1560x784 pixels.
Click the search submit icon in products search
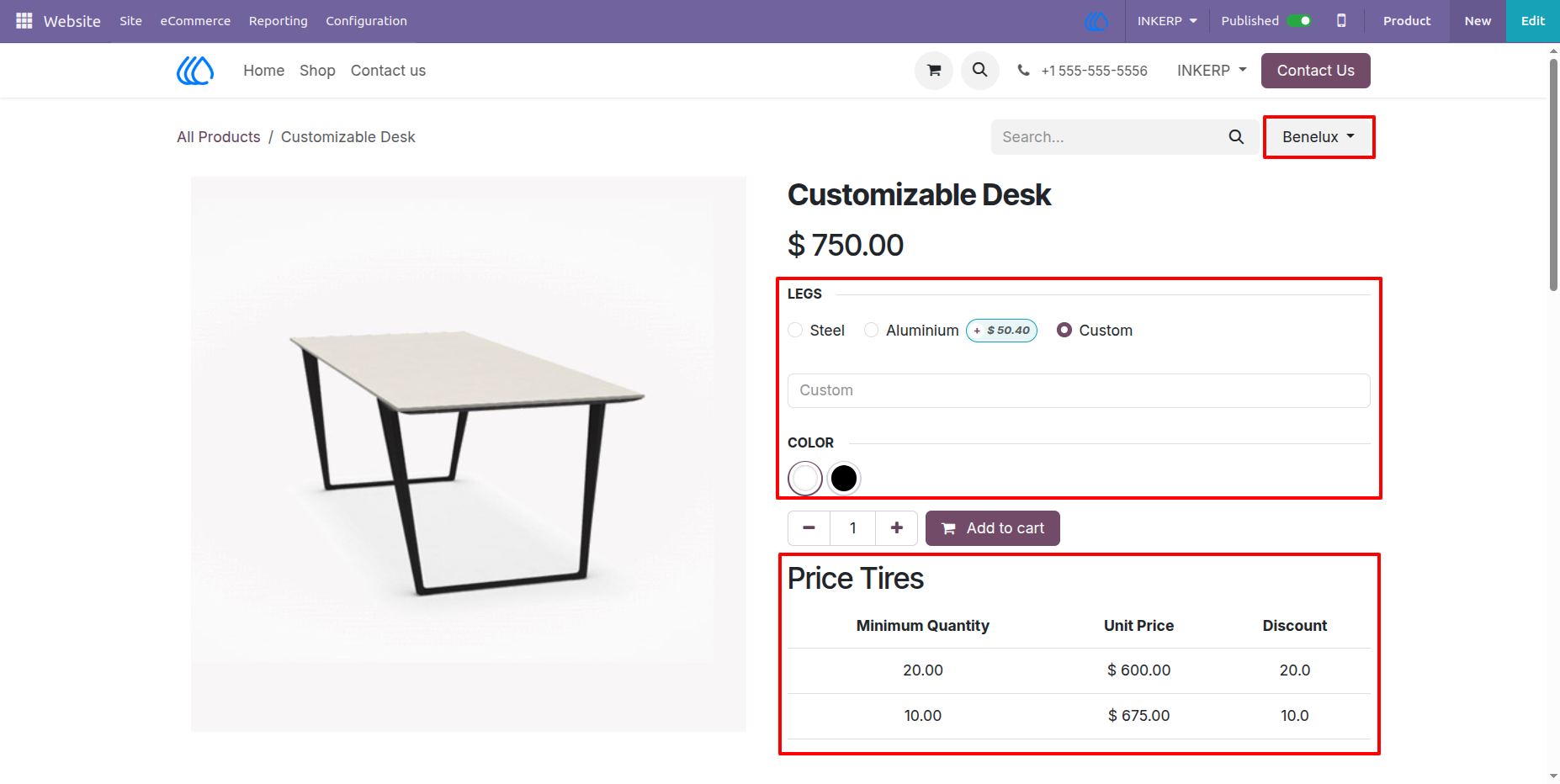tap(1236, 137)
